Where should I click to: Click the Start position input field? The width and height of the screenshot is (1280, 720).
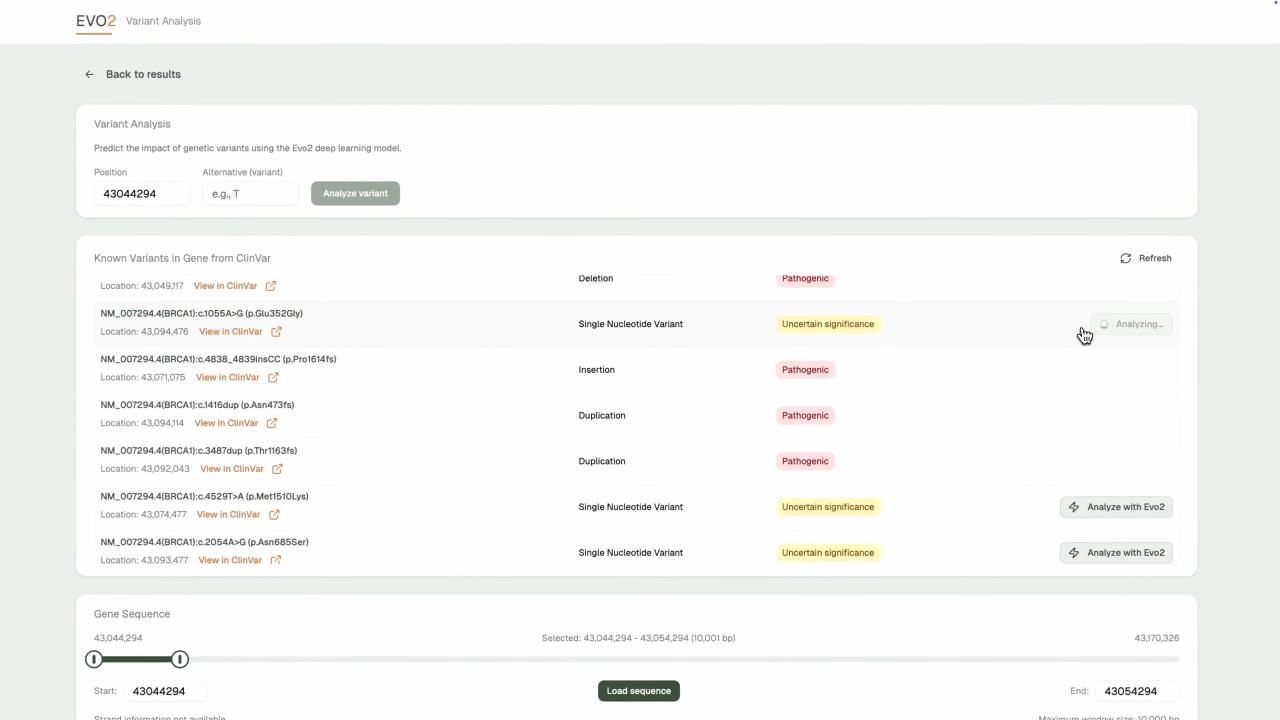166,691
